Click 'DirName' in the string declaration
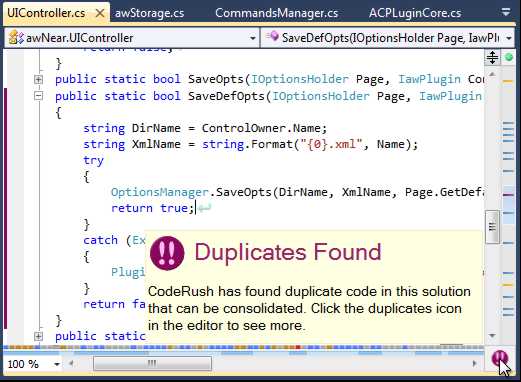This screenshot has width=521, height=382. pos(156,128)
